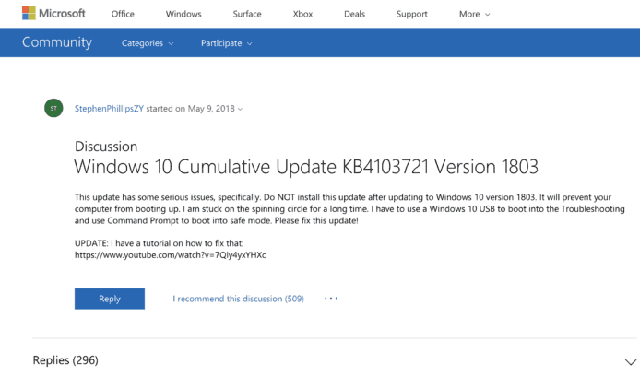Open the Support page link
The width and height of the screenshot is (640, 377).
(411, 14)
